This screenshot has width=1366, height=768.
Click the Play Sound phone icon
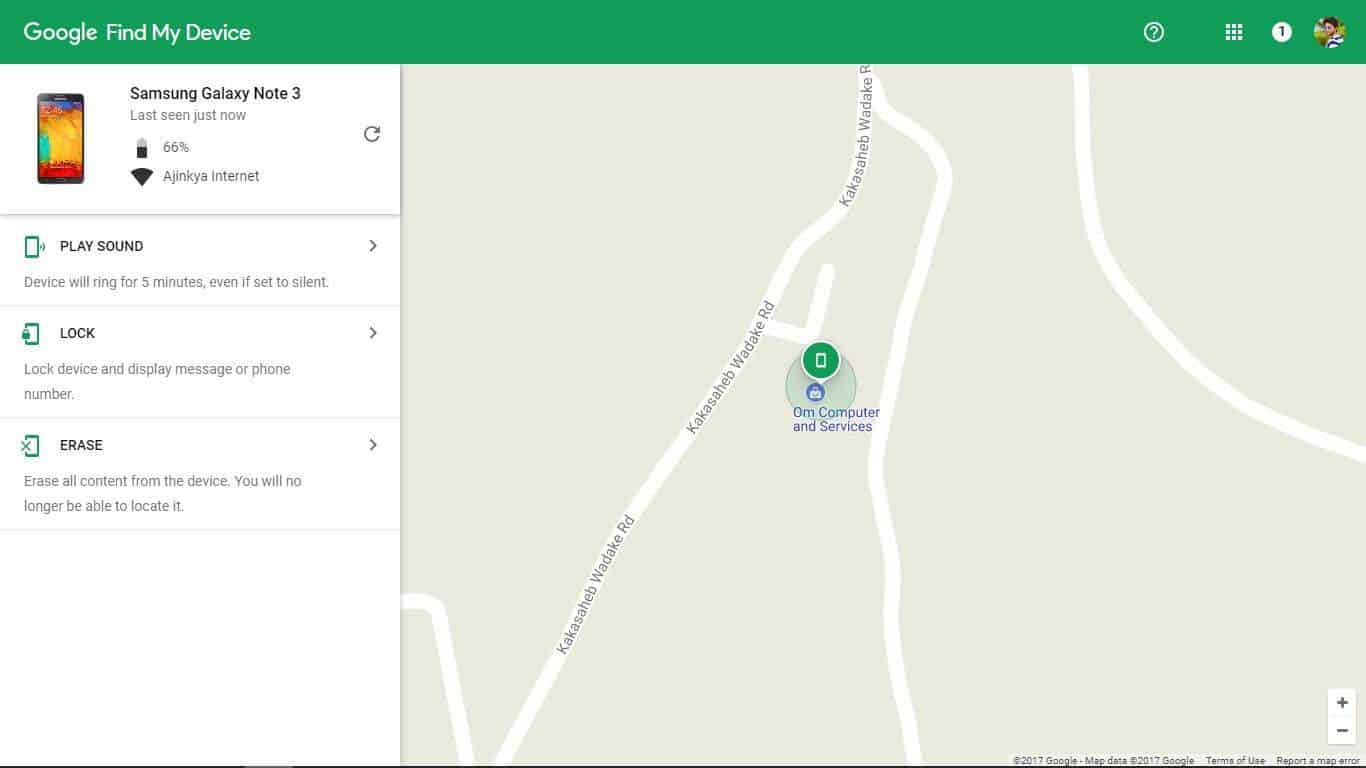coord(35,246)
